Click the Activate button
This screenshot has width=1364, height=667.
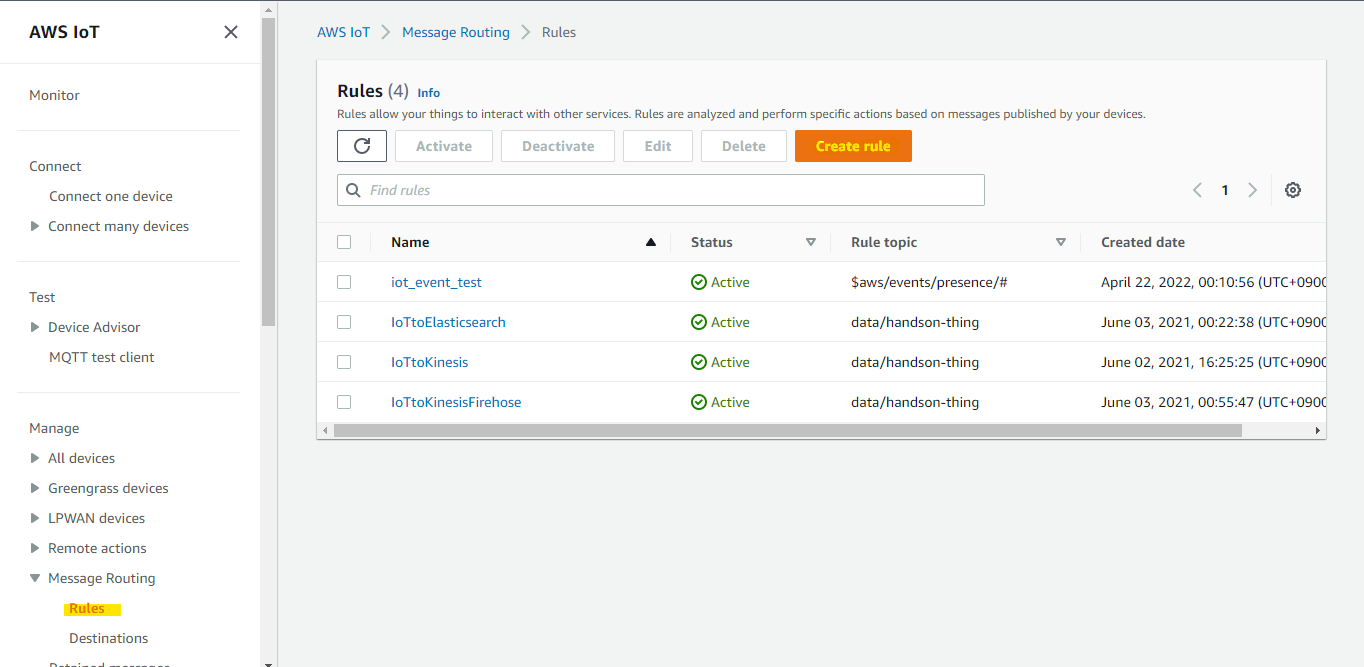[444, 146]
